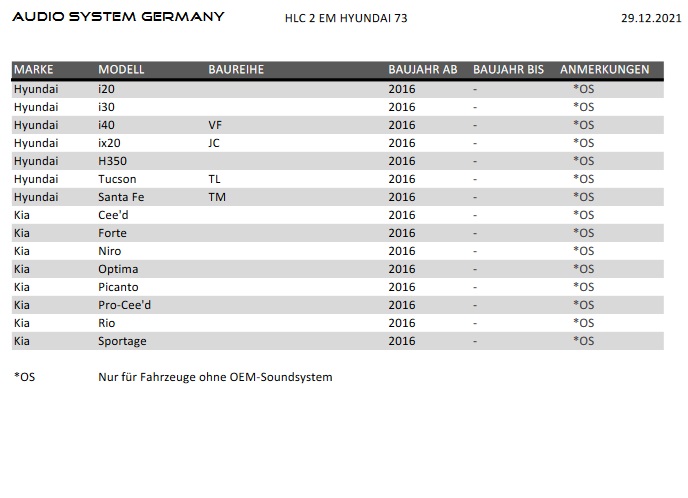
Task: Click the date 29.12.2021
Action: (649, 18)
